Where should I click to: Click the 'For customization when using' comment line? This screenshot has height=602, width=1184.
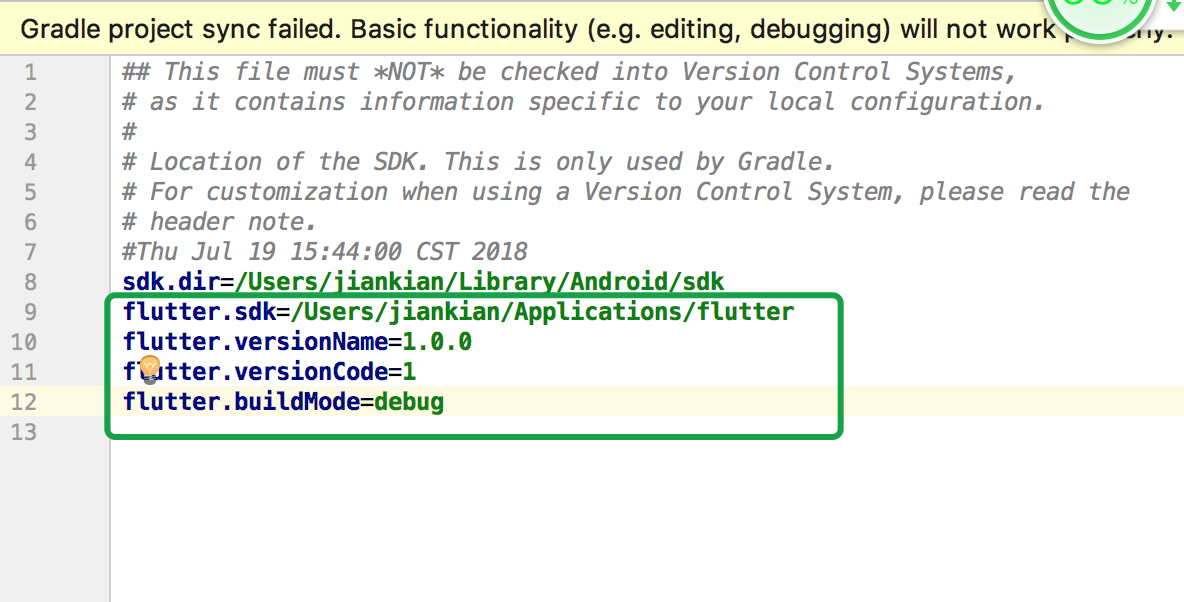click(626, 192)
